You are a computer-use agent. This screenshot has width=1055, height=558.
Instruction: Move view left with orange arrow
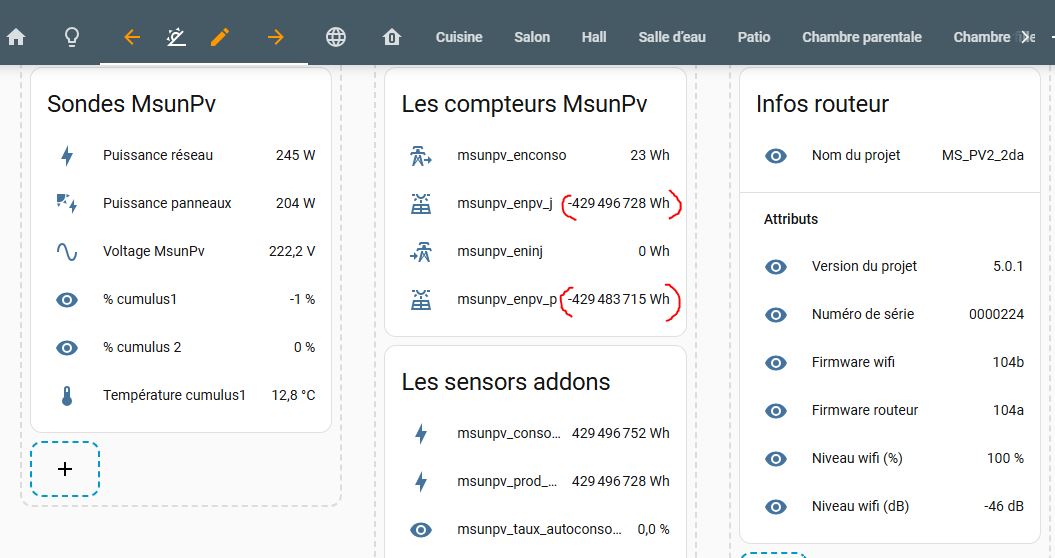coord(132,37)
